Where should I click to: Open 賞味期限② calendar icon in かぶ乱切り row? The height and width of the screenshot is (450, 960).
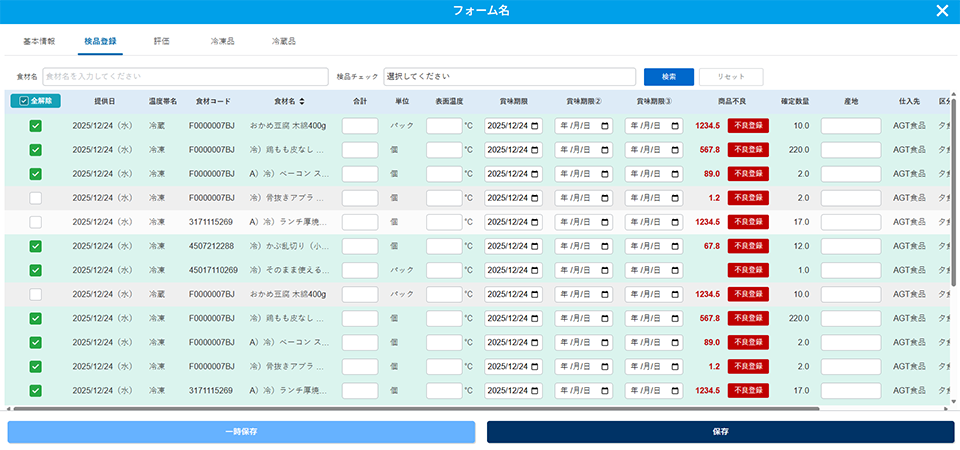tap(605, 246)
